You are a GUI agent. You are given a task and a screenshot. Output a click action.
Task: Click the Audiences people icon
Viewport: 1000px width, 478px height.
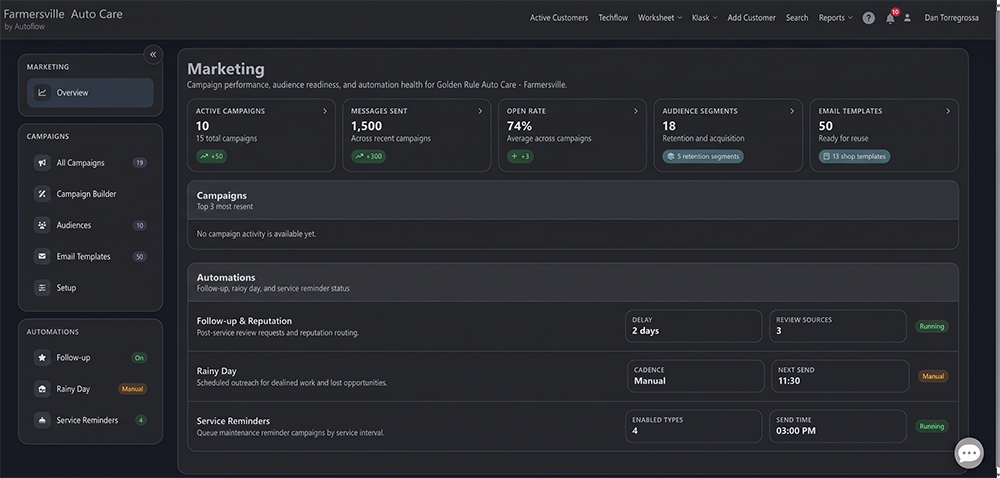pos(42,225)
